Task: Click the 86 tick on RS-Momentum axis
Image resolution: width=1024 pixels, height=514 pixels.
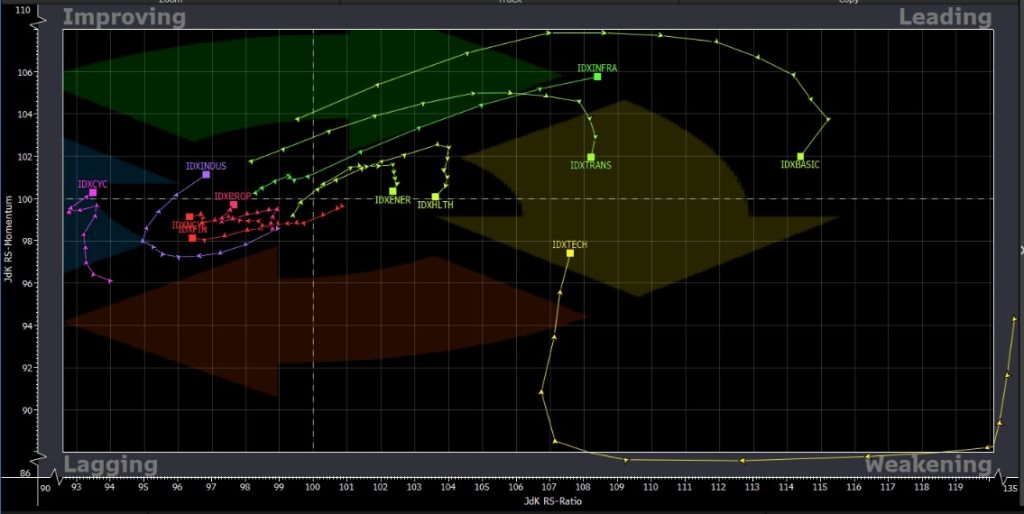Action: 25,473
